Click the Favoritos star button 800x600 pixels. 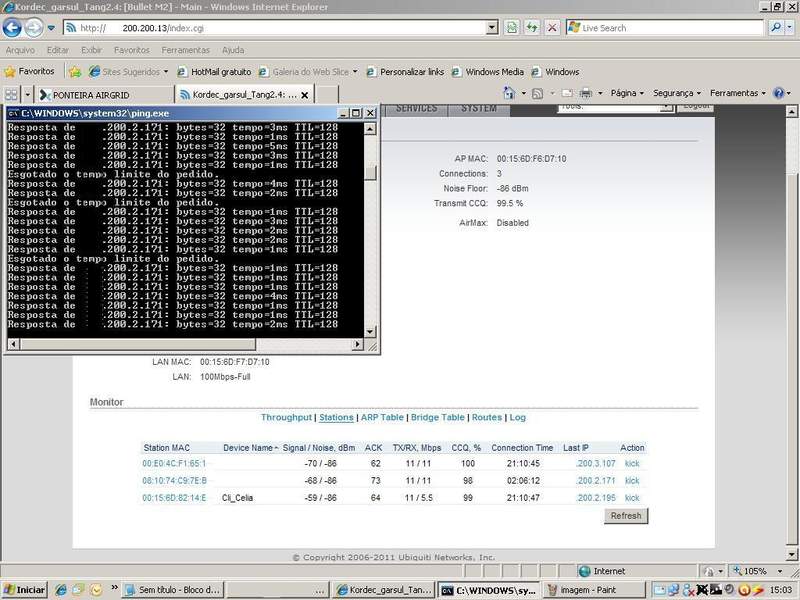(29, 71)
